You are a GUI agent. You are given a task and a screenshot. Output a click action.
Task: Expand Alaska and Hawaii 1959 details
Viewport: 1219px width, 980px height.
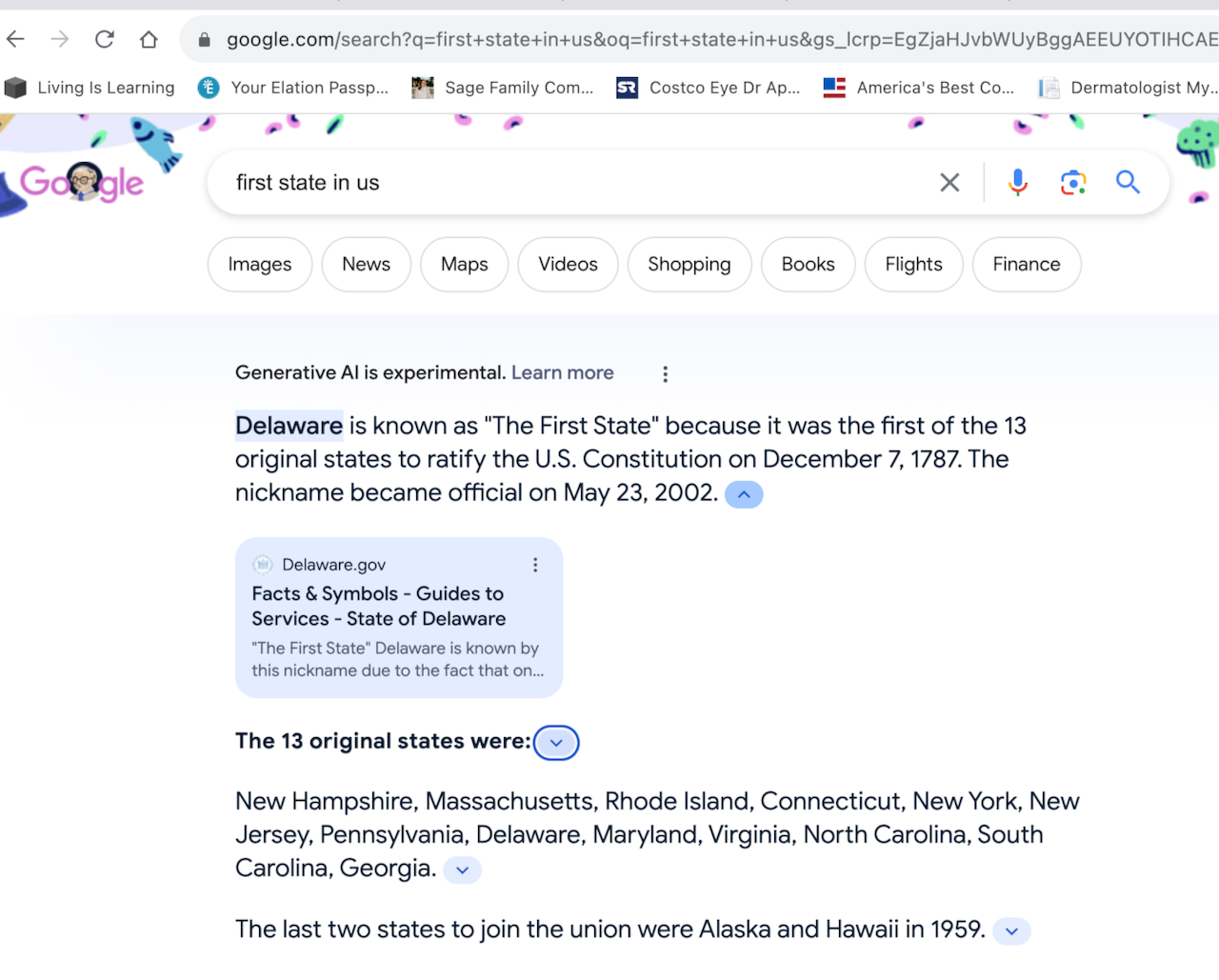1011,930
